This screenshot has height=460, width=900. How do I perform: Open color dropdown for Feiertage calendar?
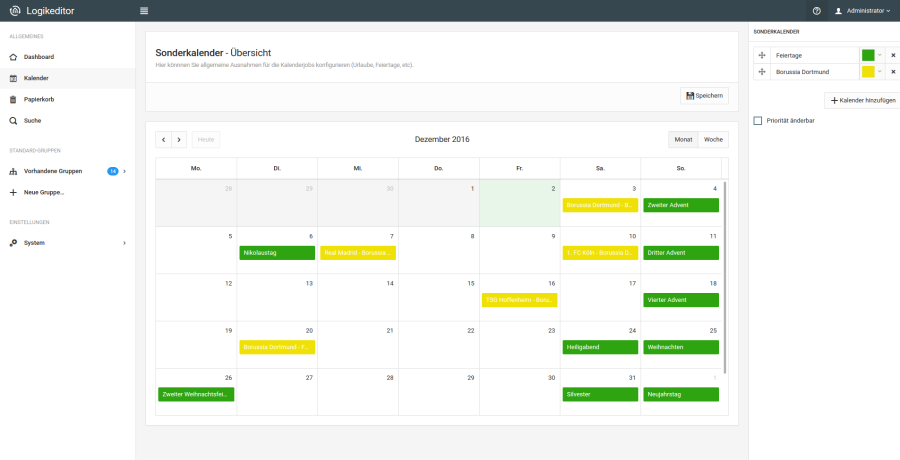pyautogui.click(x=880, y=56)
